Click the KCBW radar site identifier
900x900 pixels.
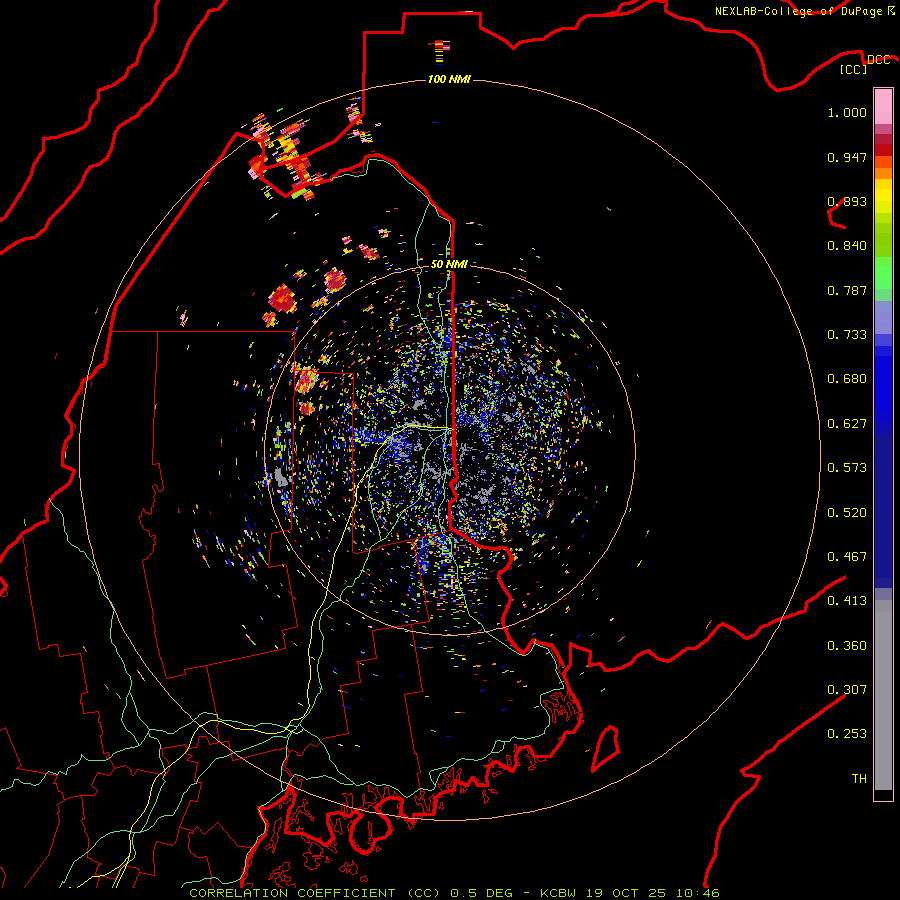[558, 893]
